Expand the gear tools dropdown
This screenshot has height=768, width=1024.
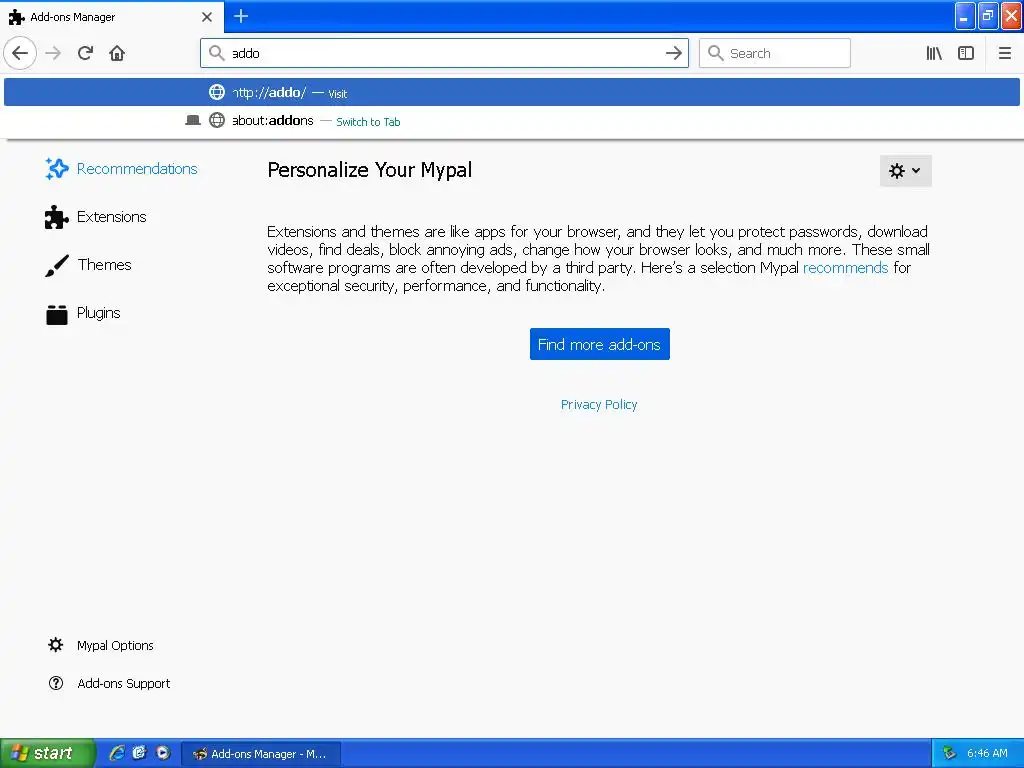tap(905, 170)
